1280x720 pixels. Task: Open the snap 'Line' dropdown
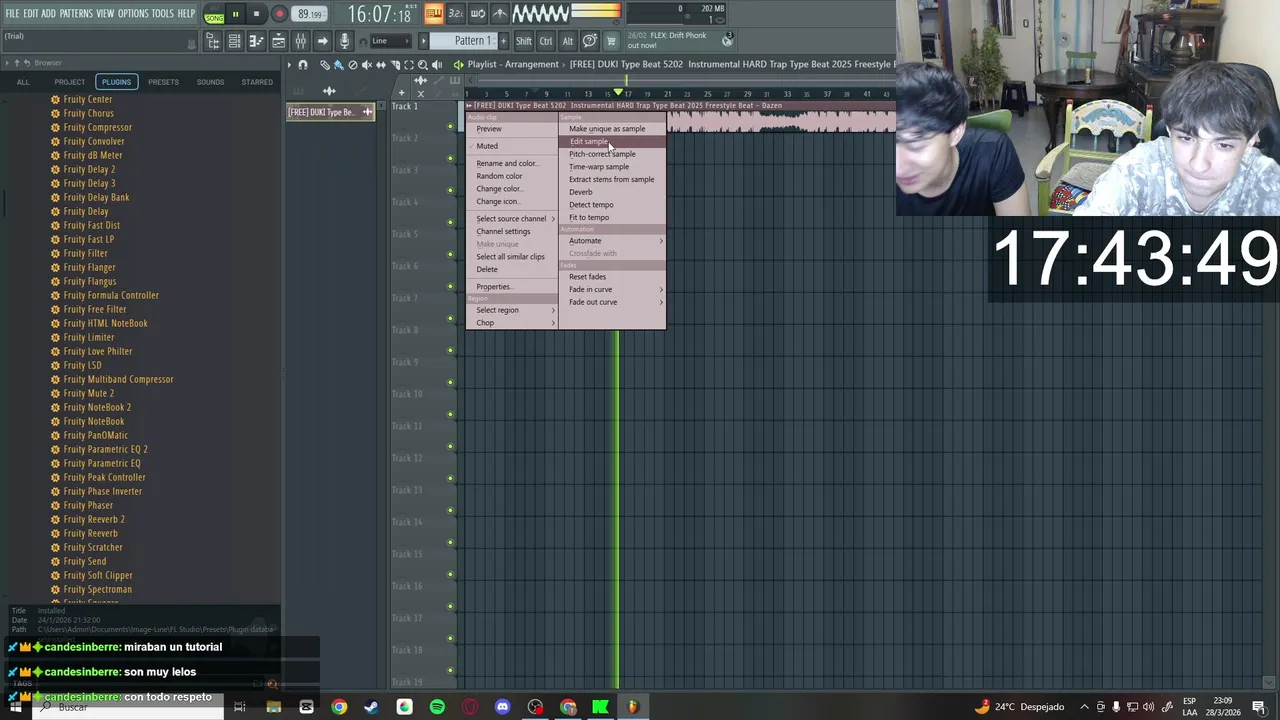[x=389, y=41]
